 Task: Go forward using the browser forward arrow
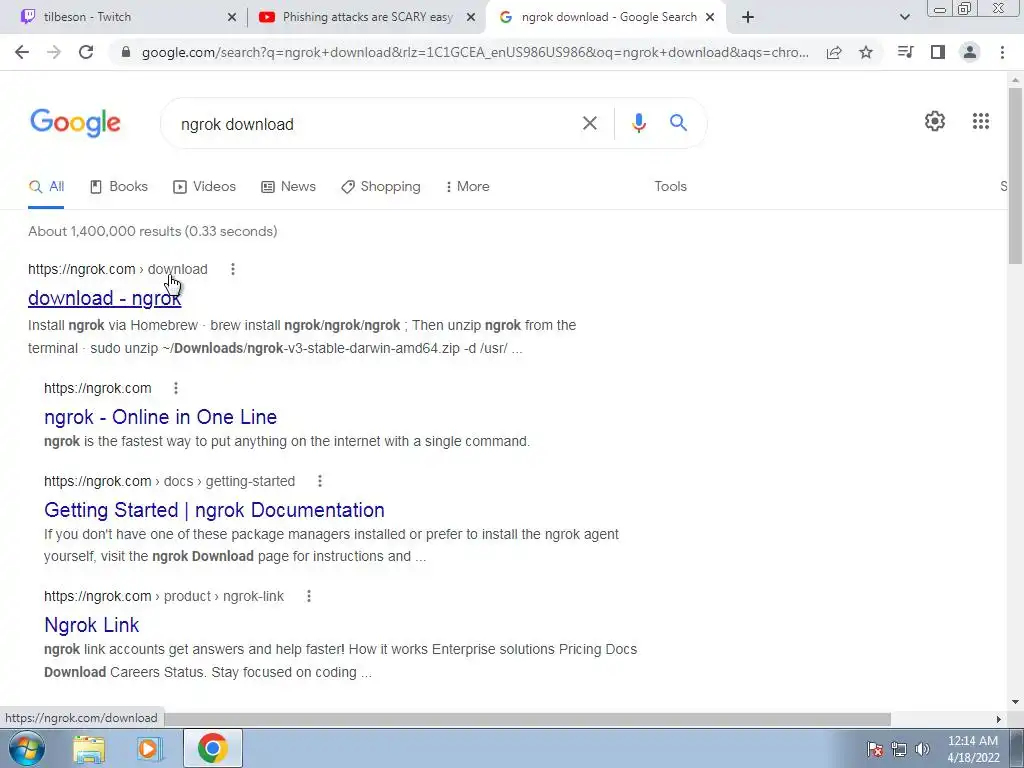(54, 52)
